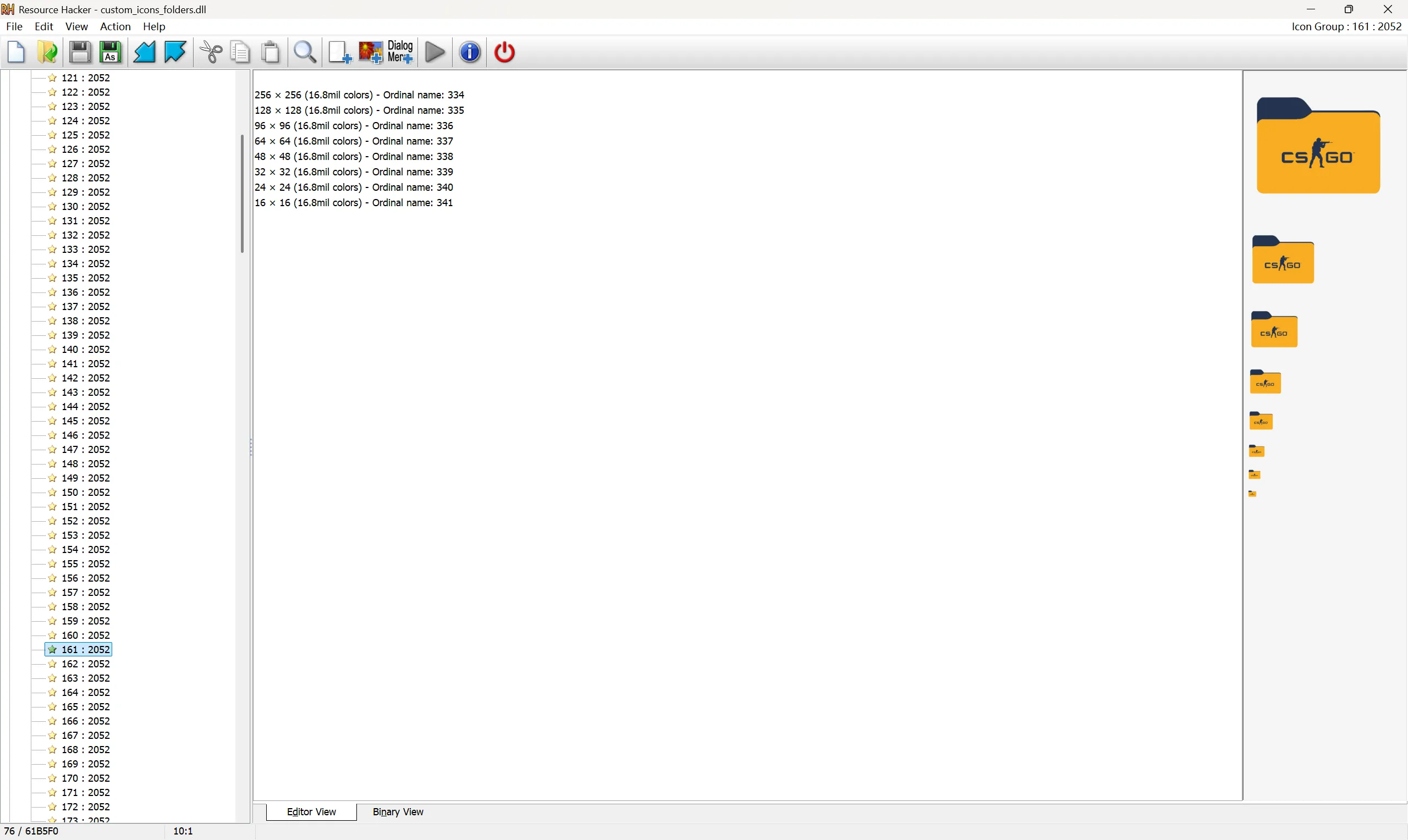The height and width of the screenshot is (840, 1408).
Task: Select tree item 145 : 2052
Action: 85,421
